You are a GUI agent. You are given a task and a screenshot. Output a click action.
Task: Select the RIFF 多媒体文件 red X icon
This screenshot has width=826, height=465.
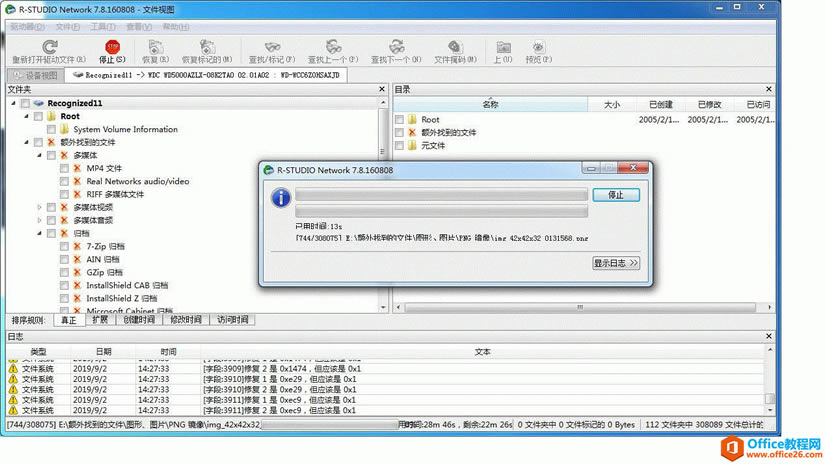77,194
